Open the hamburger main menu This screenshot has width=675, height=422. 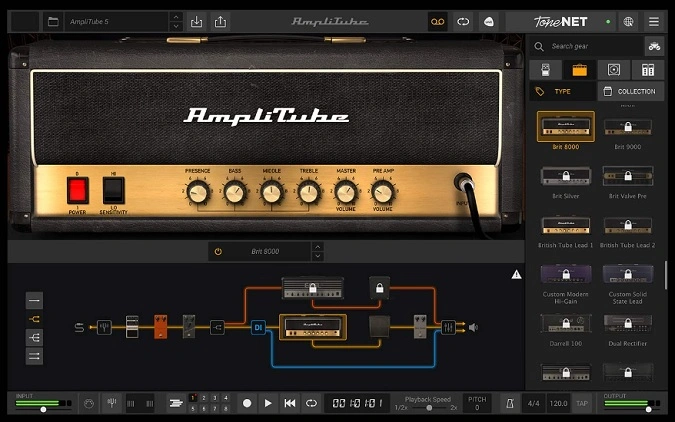653,22
